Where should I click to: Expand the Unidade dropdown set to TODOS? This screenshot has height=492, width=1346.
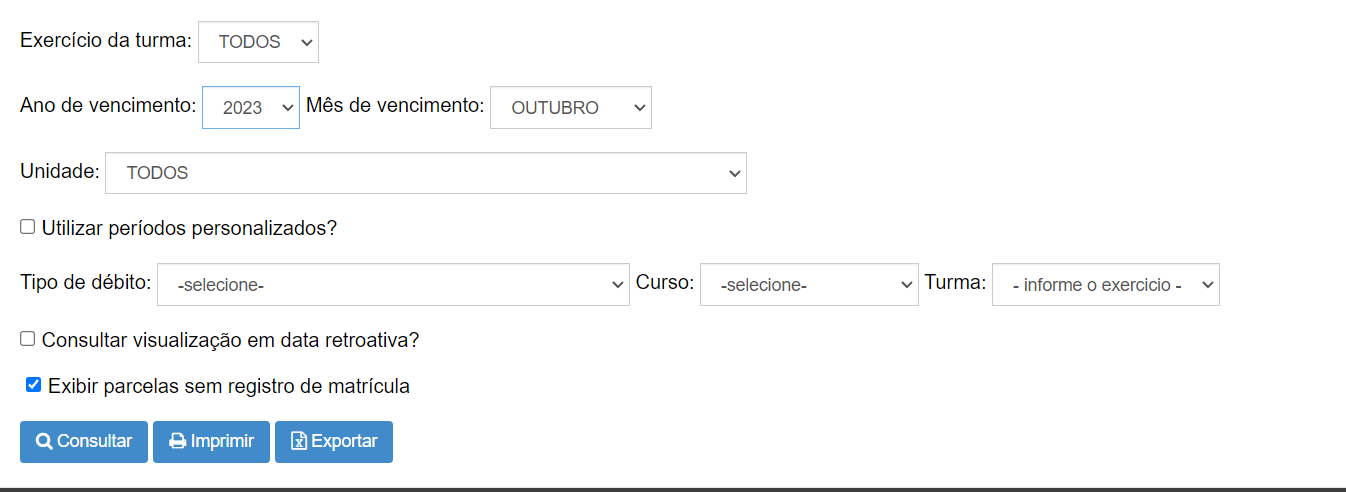426,173
